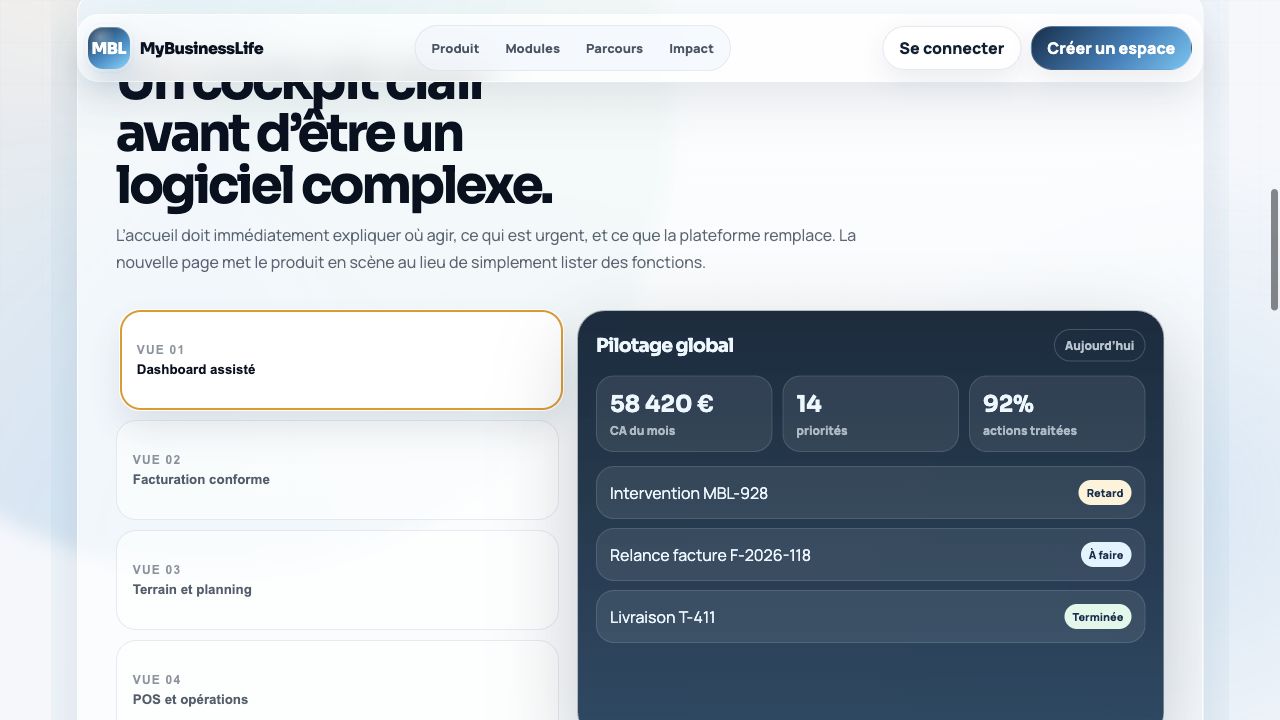Click the Retard status badge
The image size is (1280, 720).
click(x=1105, y=493)
